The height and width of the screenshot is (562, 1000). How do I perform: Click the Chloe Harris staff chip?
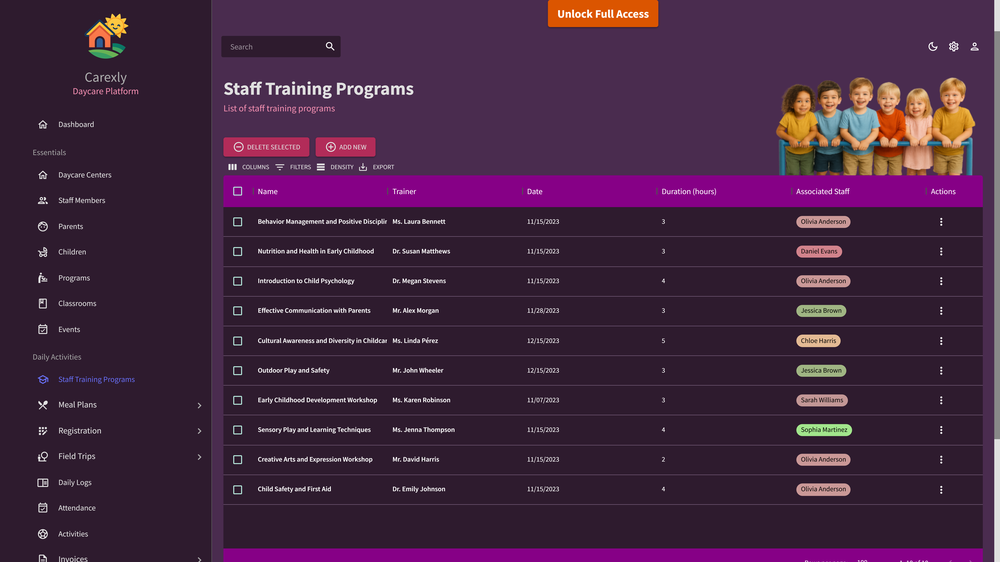pyautogui.click(x=818, y=341)
